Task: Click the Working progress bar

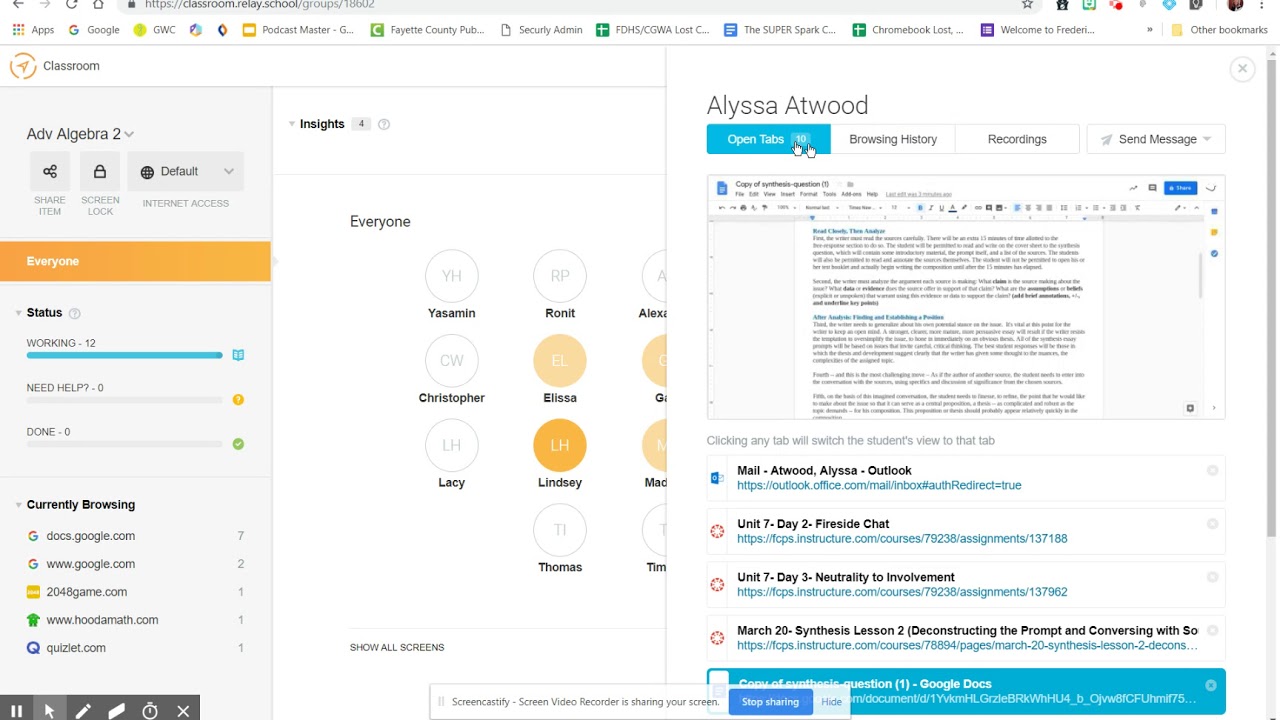Action: (x=124, y=355)
